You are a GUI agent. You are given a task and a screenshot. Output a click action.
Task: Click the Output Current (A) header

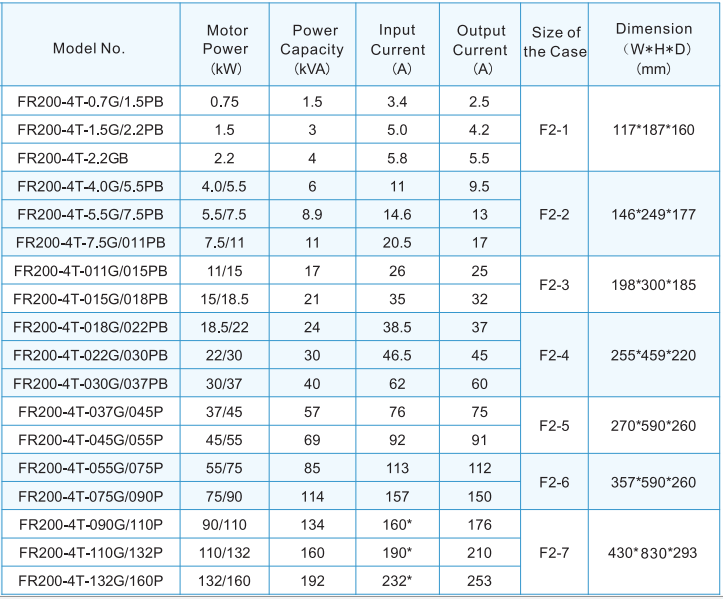[479, 48]
